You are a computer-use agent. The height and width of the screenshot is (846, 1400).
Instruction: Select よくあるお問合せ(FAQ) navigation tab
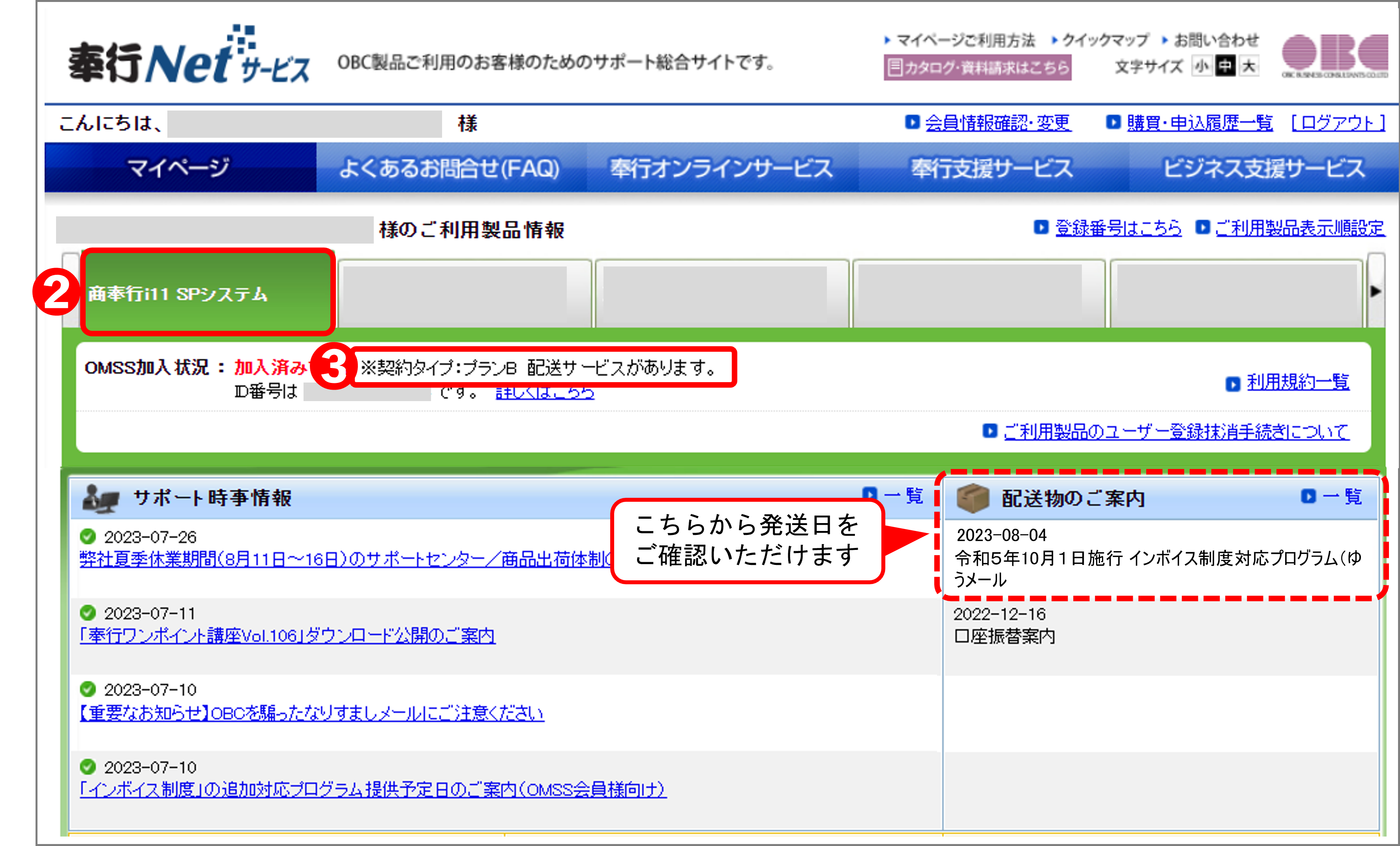[x=451, y=168]
